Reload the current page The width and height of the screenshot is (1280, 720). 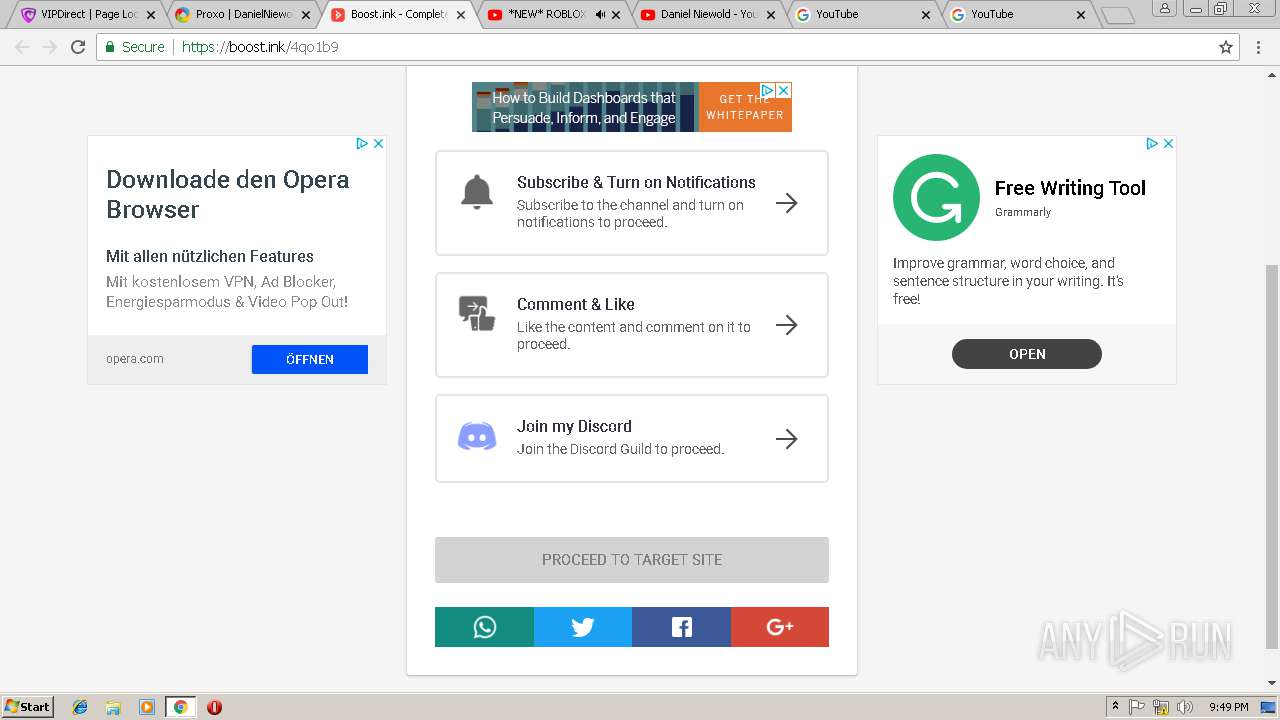(x=78, y=47)
